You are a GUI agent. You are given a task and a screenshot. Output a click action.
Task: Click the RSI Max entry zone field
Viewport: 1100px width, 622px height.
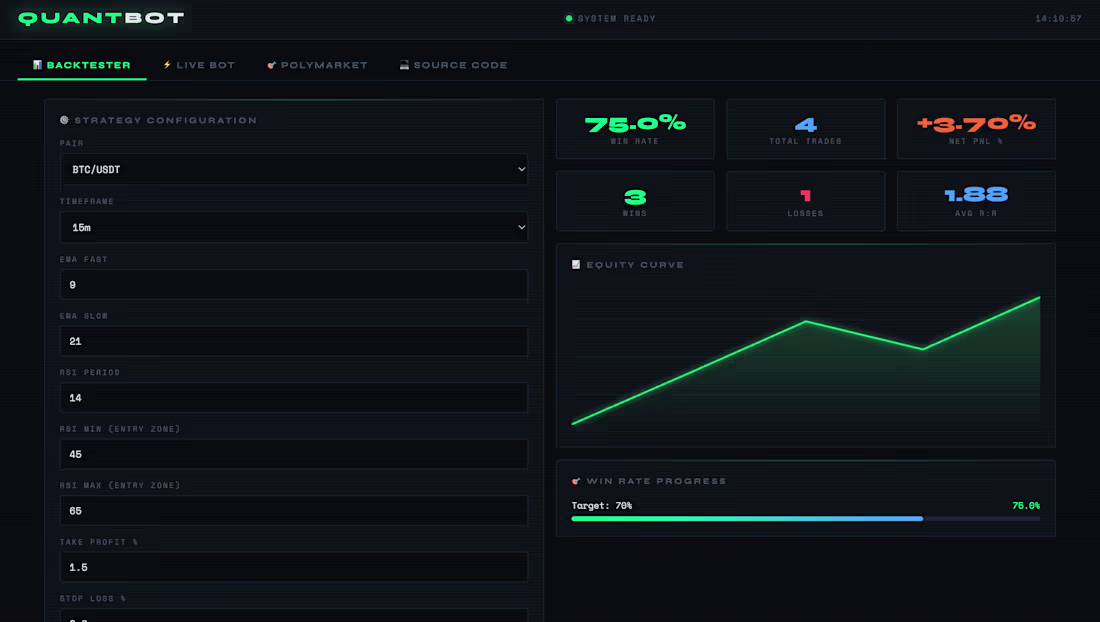click(294, 511)
